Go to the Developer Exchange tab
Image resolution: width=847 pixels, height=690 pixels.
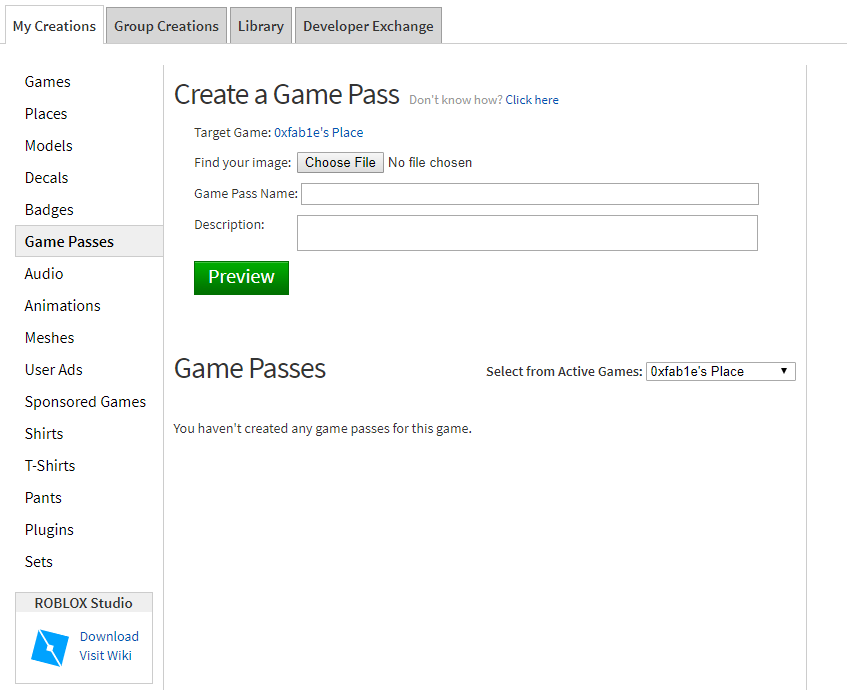pos(368,25)
